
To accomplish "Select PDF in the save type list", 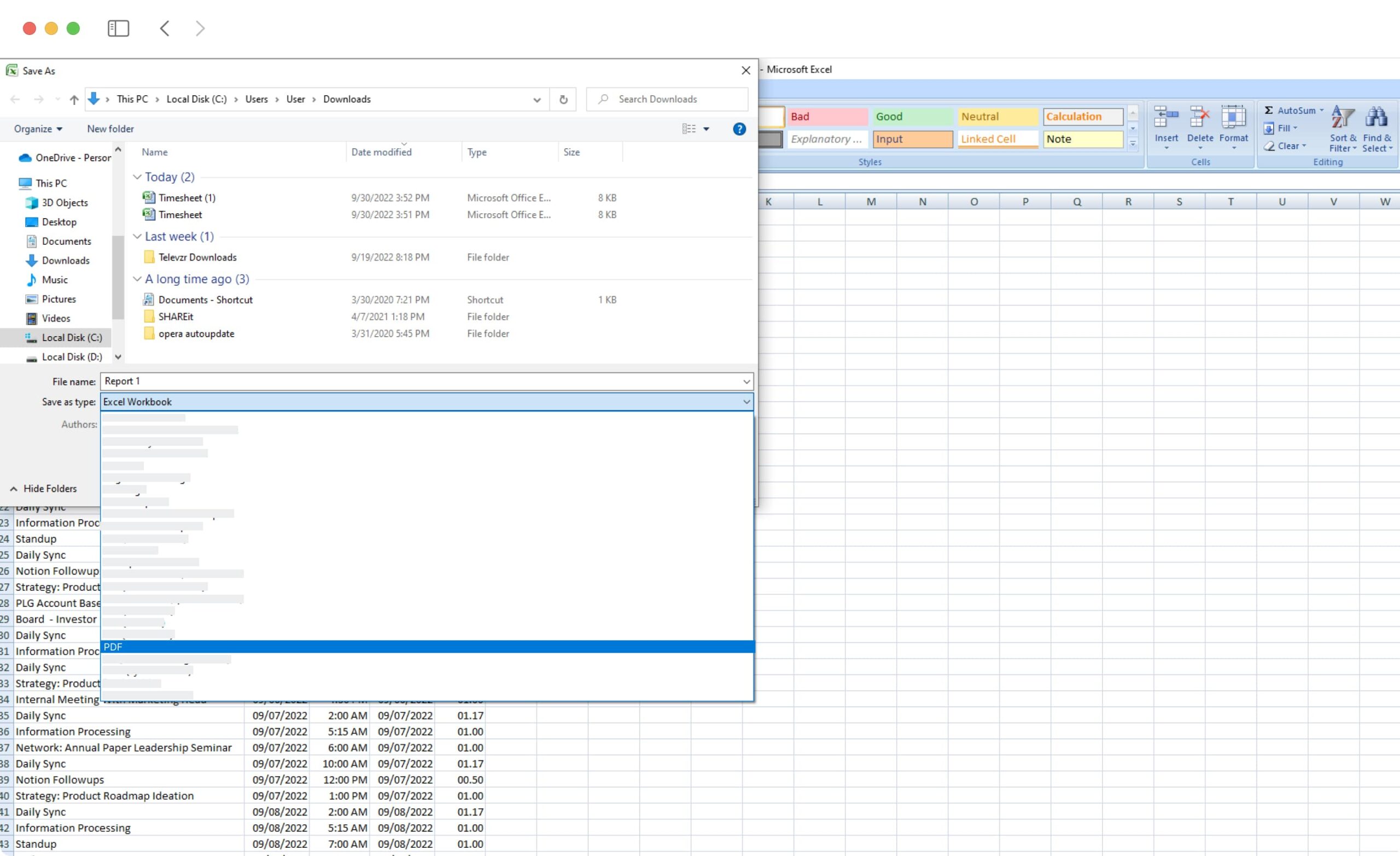I will [427, 647].
